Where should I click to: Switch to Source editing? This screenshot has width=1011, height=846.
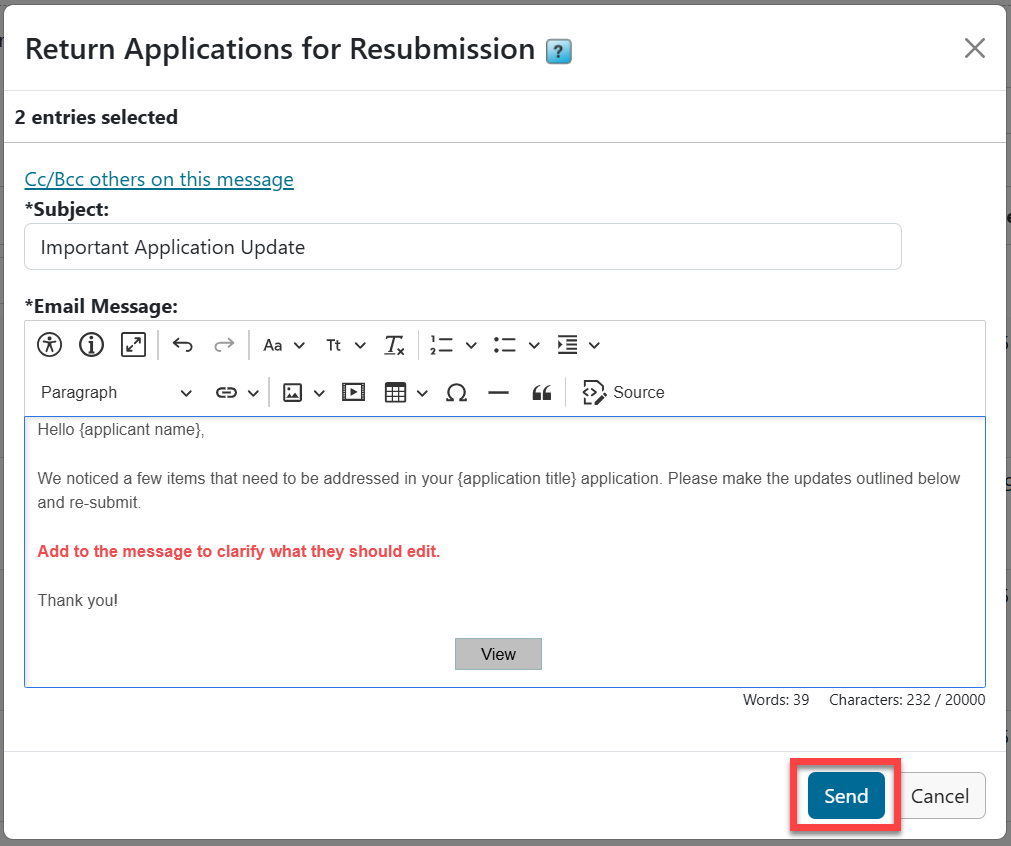point(623,393)
